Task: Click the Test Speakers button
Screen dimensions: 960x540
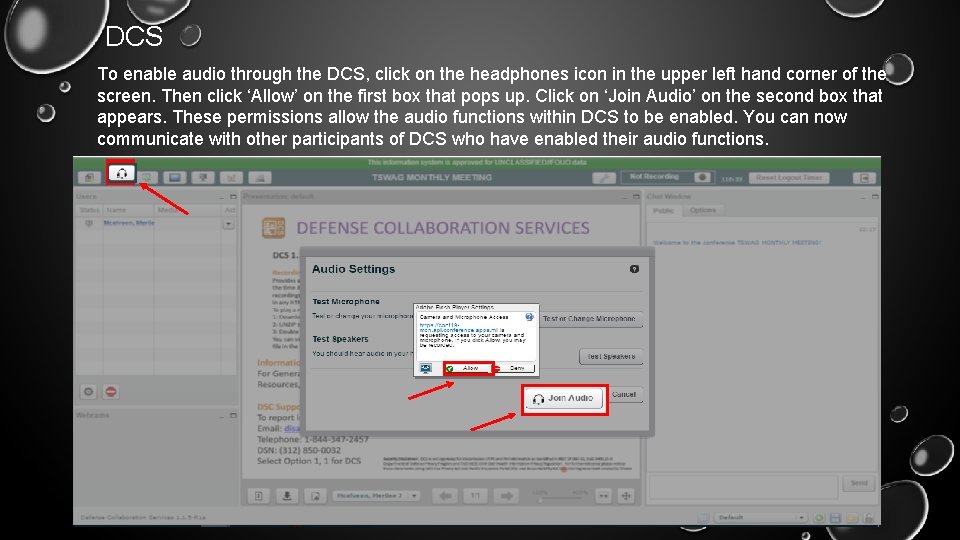Action: click(x=611, y=356)
